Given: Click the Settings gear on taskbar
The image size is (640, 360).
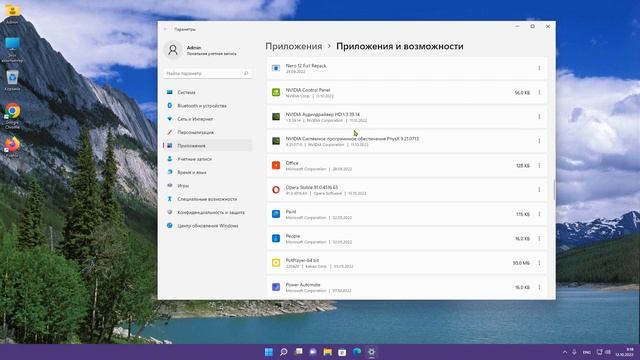Looking at the screenshot, I should tap(371, 352).
